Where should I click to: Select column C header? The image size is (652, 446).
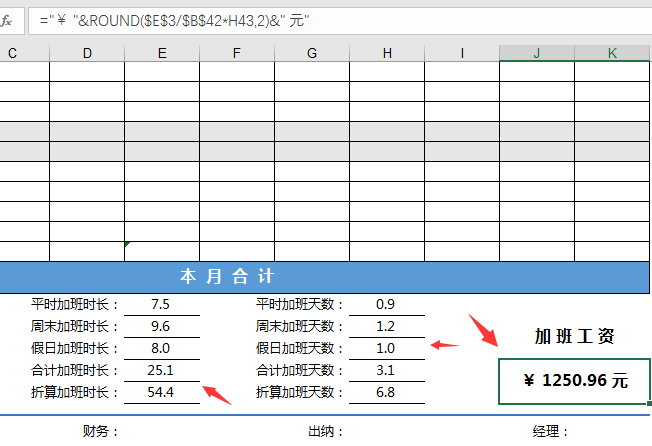click(x=25, y=53)
